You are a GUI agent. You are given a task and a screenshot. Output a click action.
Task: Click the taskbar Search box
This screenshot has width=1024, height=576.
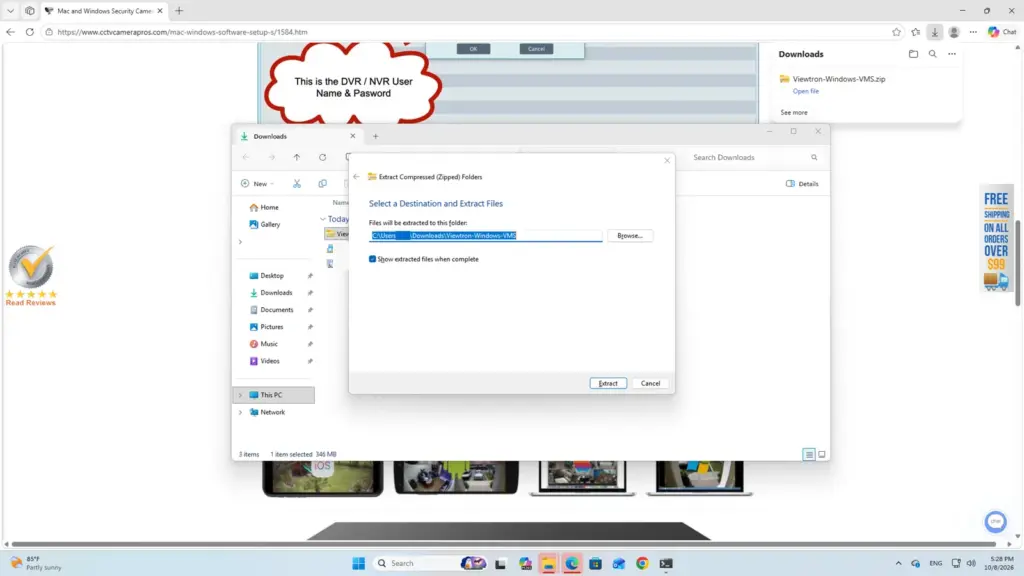pyautogui.click(x=431, y=563)
